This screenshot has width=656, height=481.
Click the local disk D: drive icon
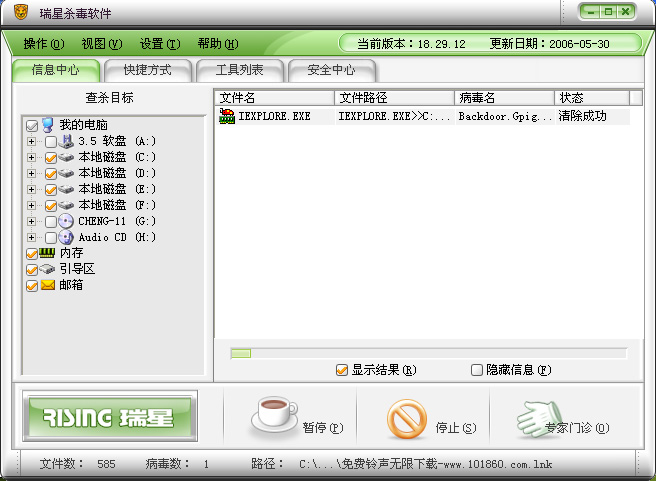[66, 173]
